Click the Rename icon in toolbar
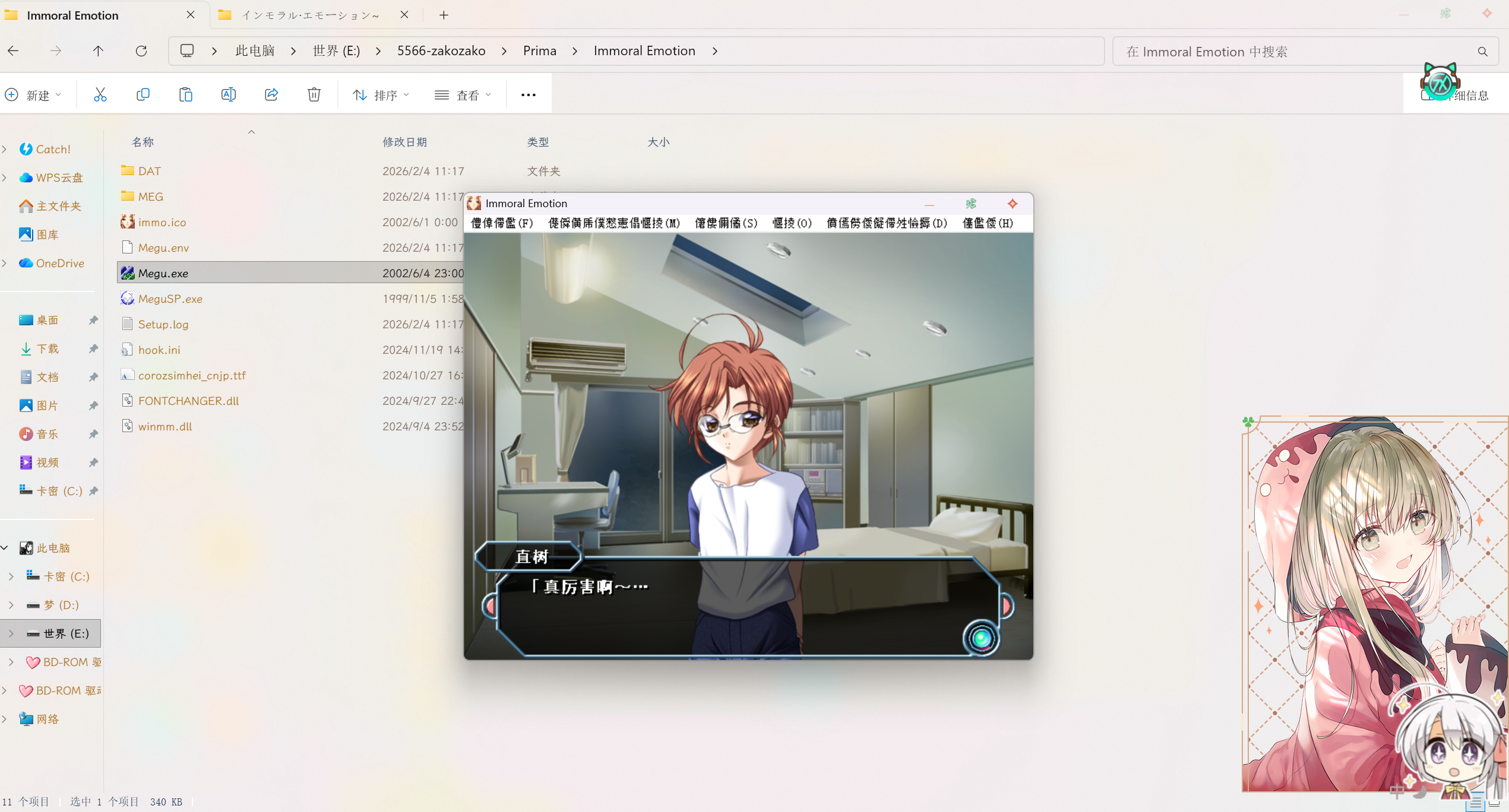Viewport: 1509px width, 812px height. [228, 95]
